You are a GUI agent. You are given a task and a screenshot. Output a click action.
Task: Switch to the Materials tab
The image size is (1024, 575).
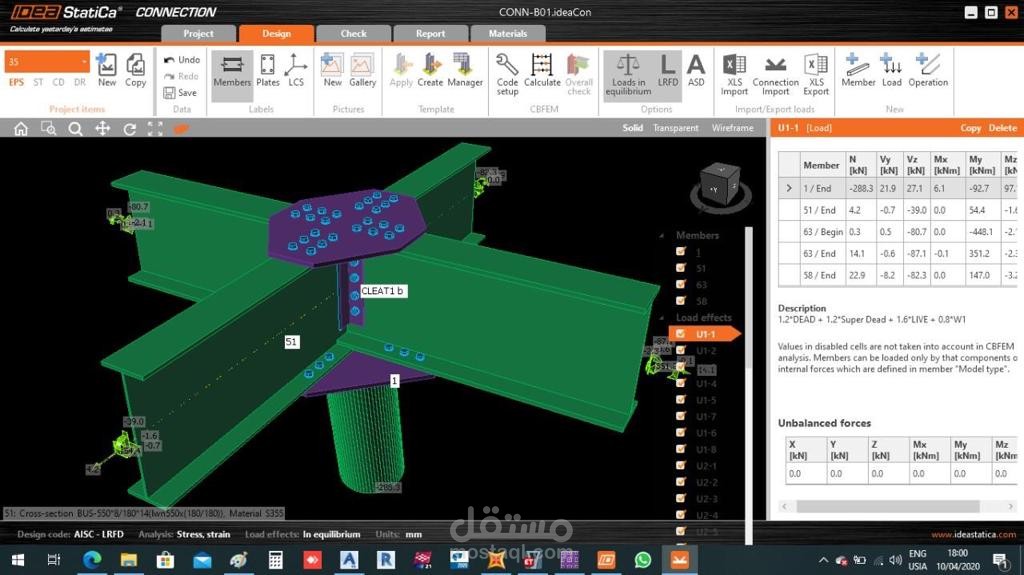[x=507, y=33]
